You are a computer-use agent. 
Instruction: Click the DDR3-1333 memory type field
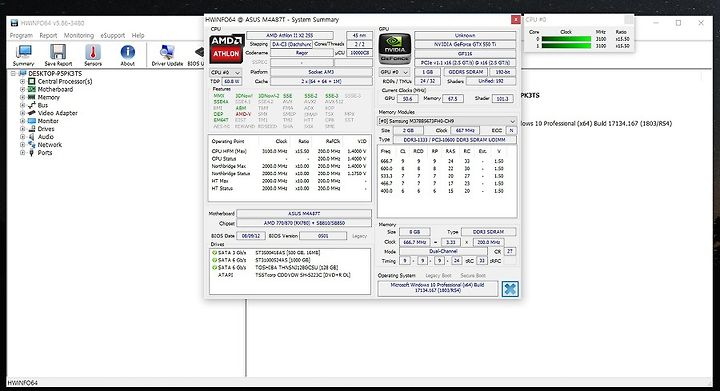tap(454, 140)
